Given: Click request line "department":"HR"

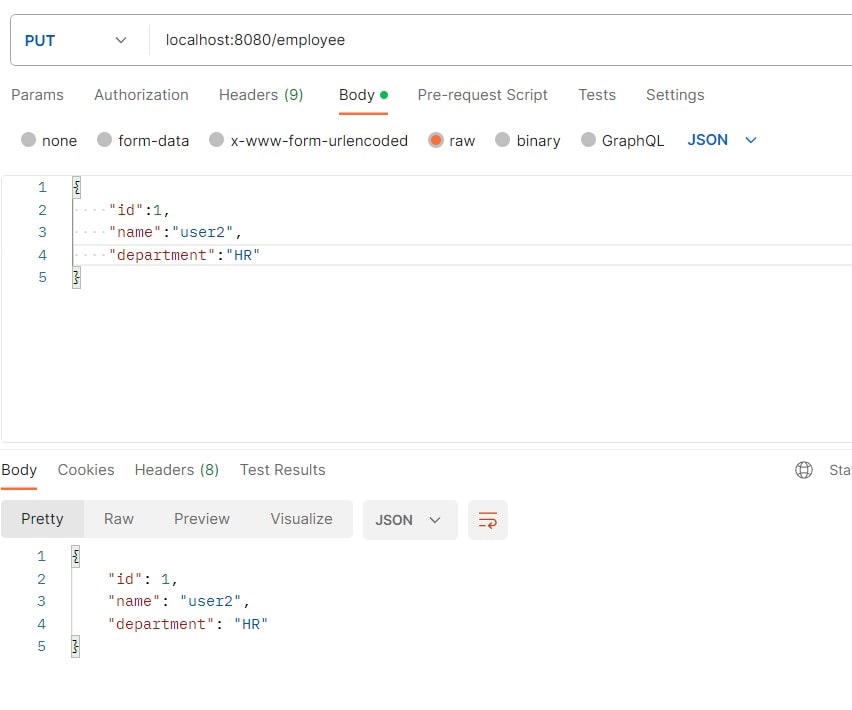Looking at the screenshot, I should pyautogui.click(x=184, y=255).
